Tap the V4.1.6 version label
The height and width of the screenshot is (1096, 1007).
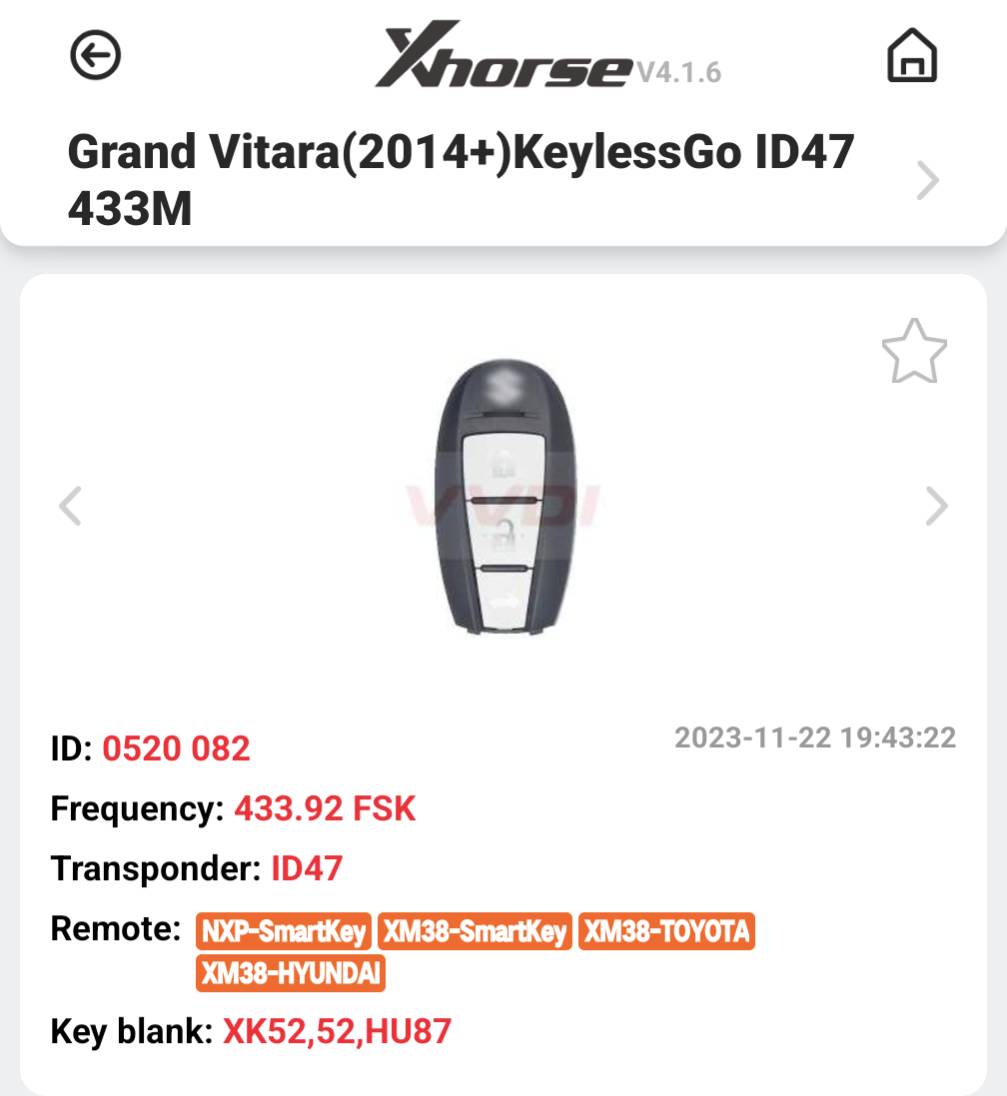(x=679, y=73)
